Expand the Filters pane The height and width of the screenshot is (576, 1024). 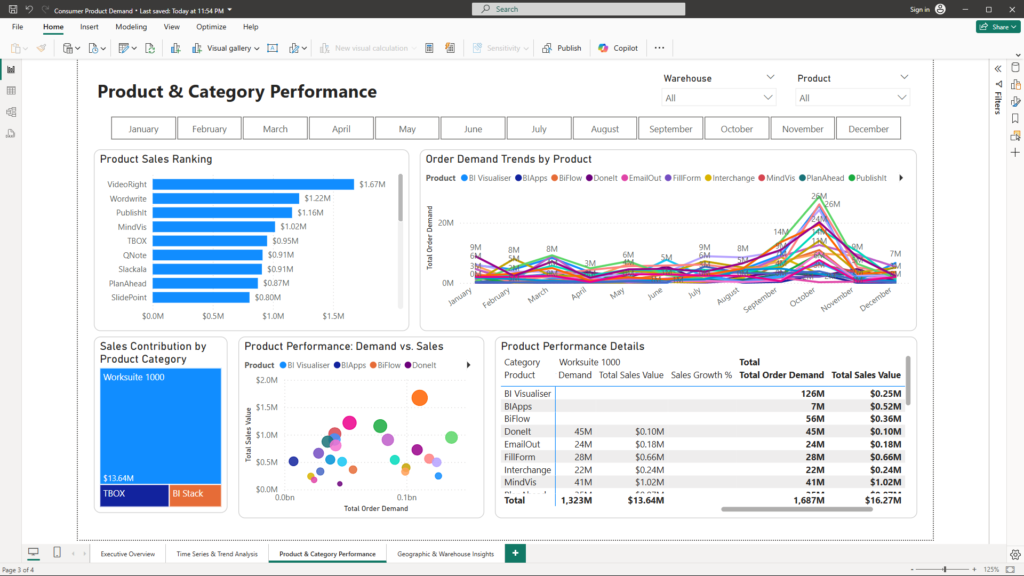pos(997,68)
